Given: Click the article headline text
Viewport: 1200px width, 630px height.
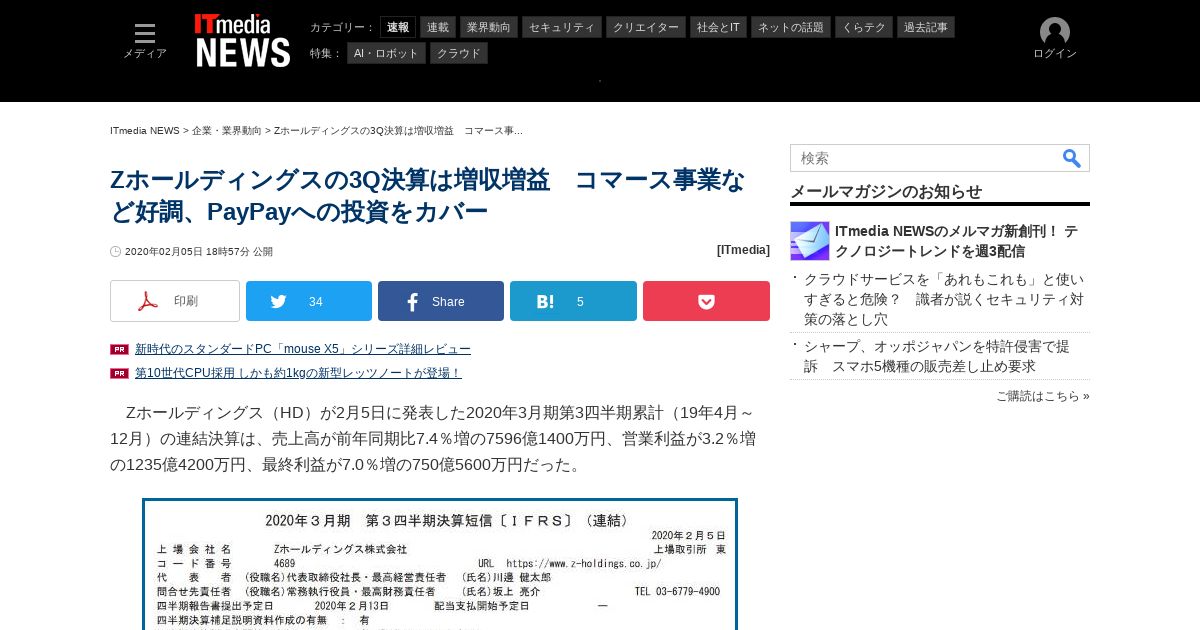Looking at the screenshot, I should (428, 196).
